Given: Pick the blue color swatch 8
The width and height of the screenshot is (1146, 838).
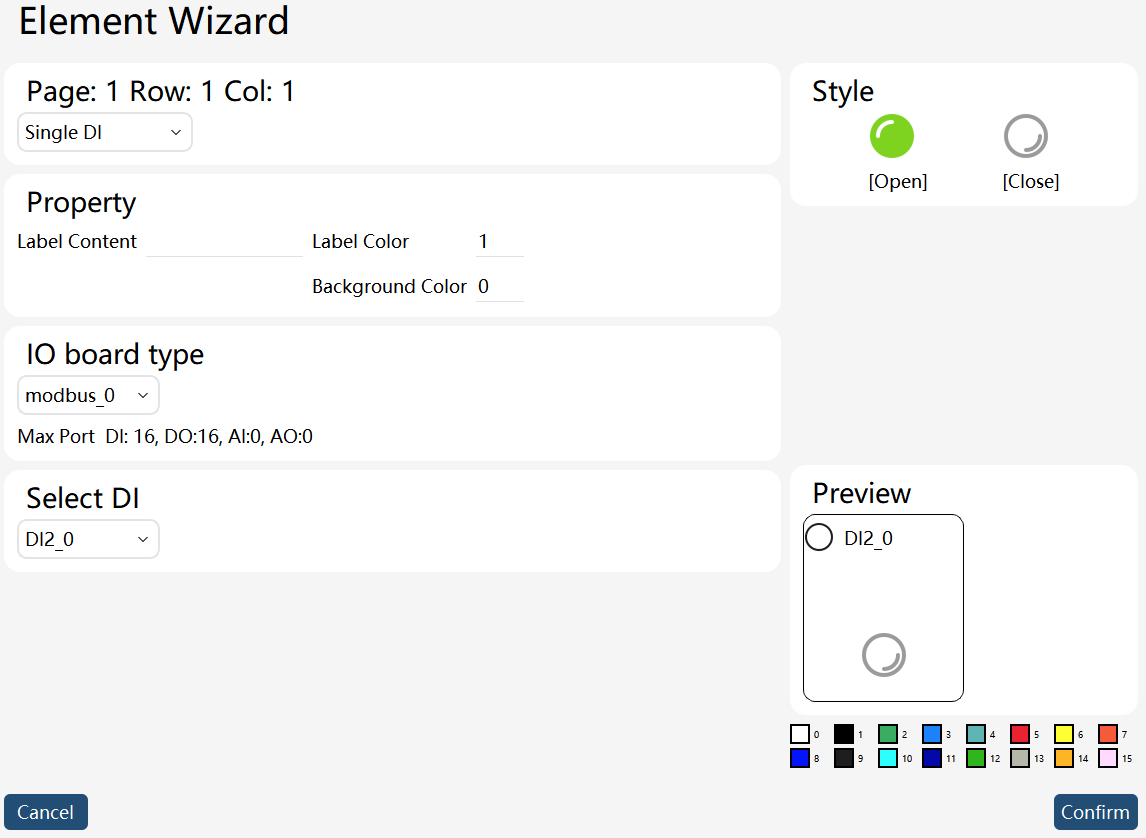Looking at the screenshot, I should [800, 758].
